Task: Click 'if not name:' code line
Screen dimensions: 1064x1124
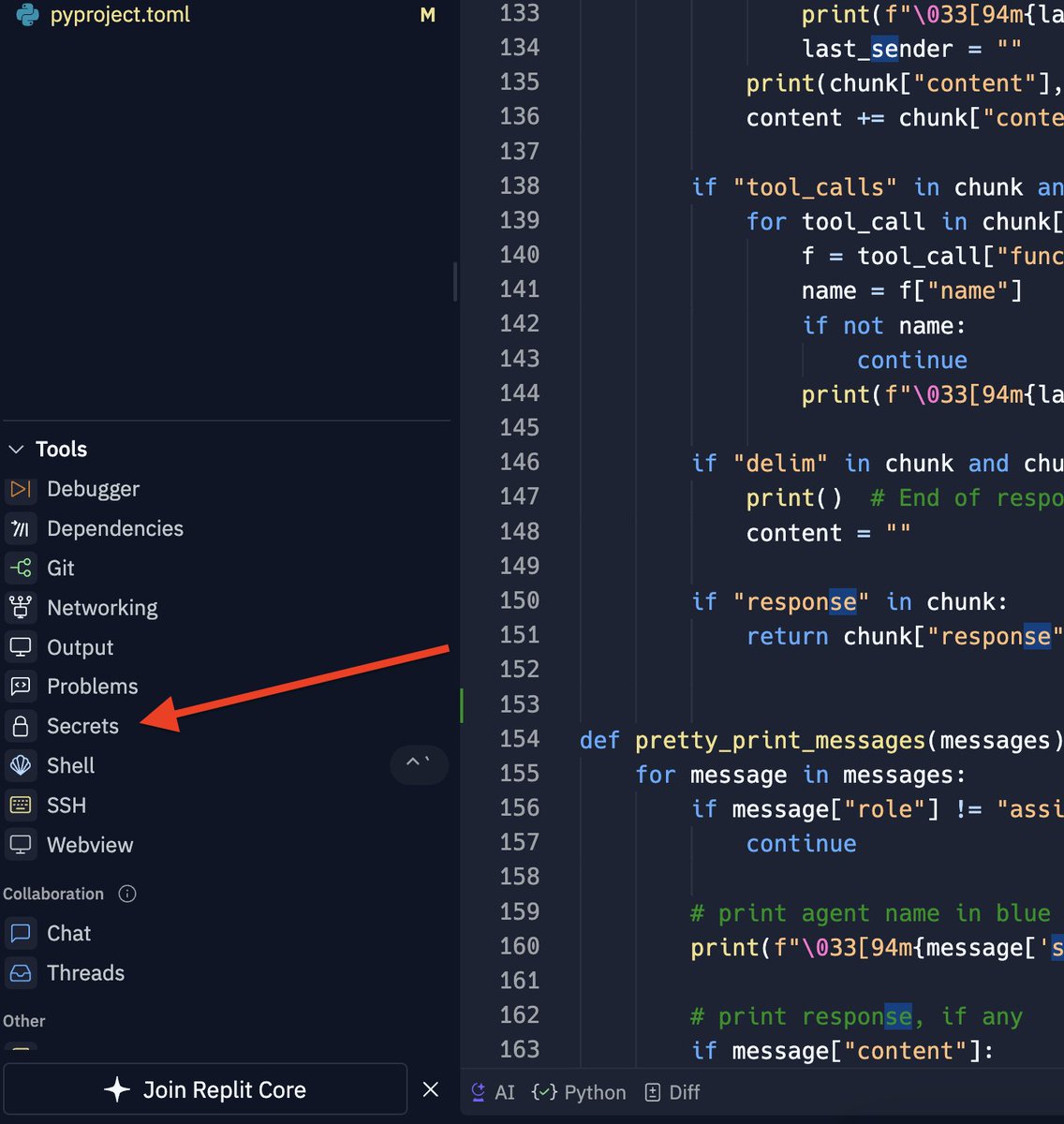Action: pyautogui.click(x=883, y=325)
